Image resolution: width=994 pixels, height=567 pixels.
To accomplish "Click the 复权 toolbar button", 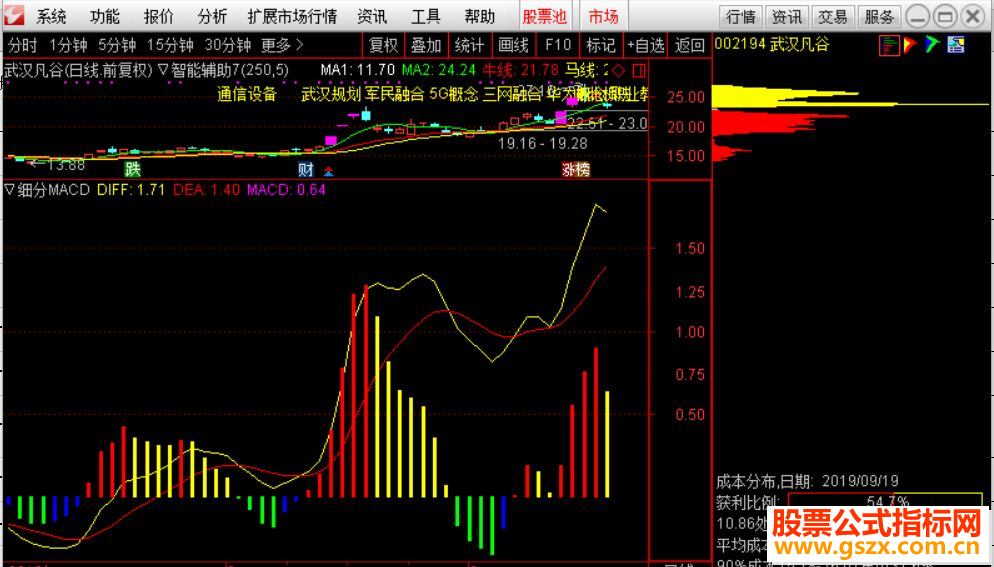I will [x=384, y=46].
